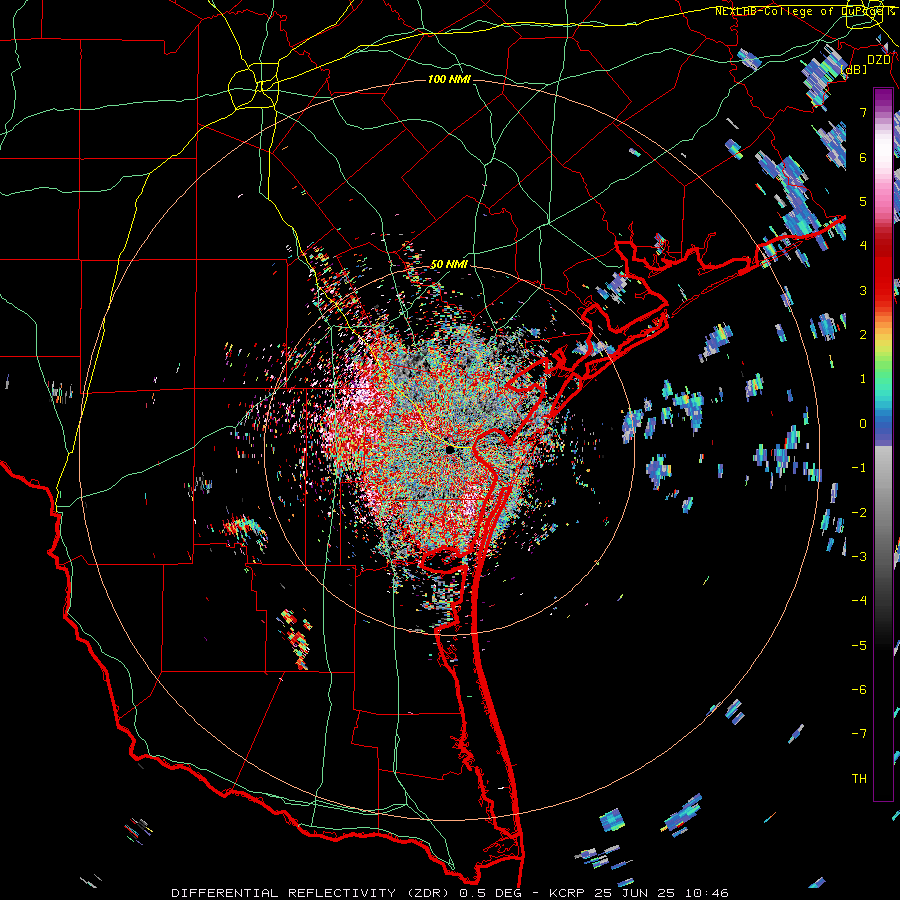Click the "2" value on the color scale
Image resolution: width=900 pixels, height=900 pixels.
coord(863,335)
